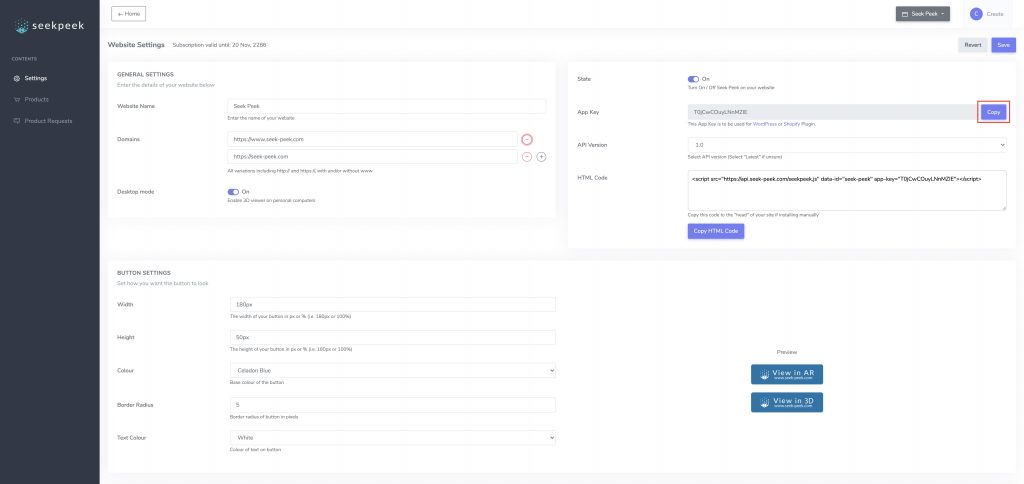Screen dimensions: 1024x484
Task: Open Product Requests in the sidebar
Action: [x=48, y=121]
